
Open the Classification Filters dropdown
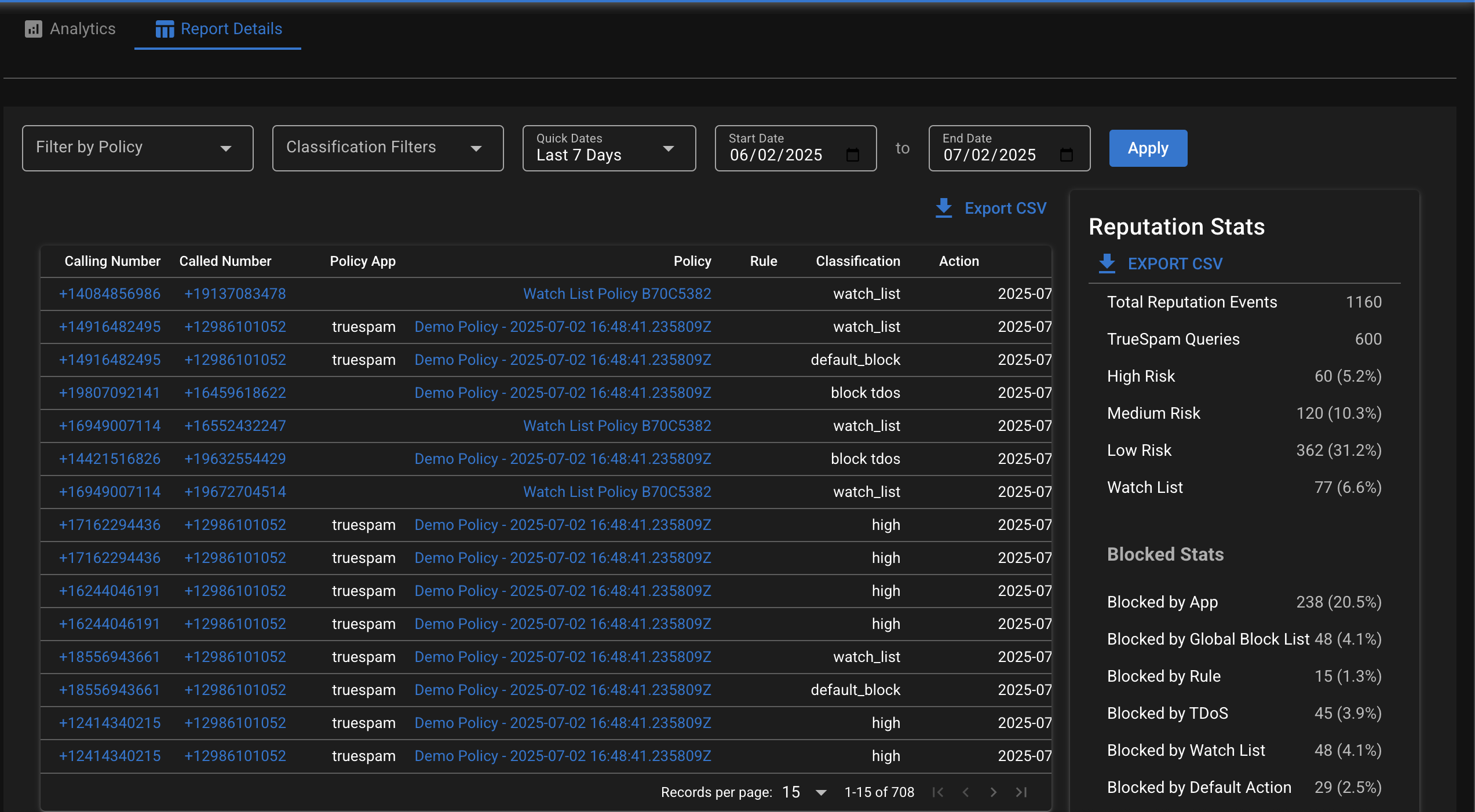388,148
